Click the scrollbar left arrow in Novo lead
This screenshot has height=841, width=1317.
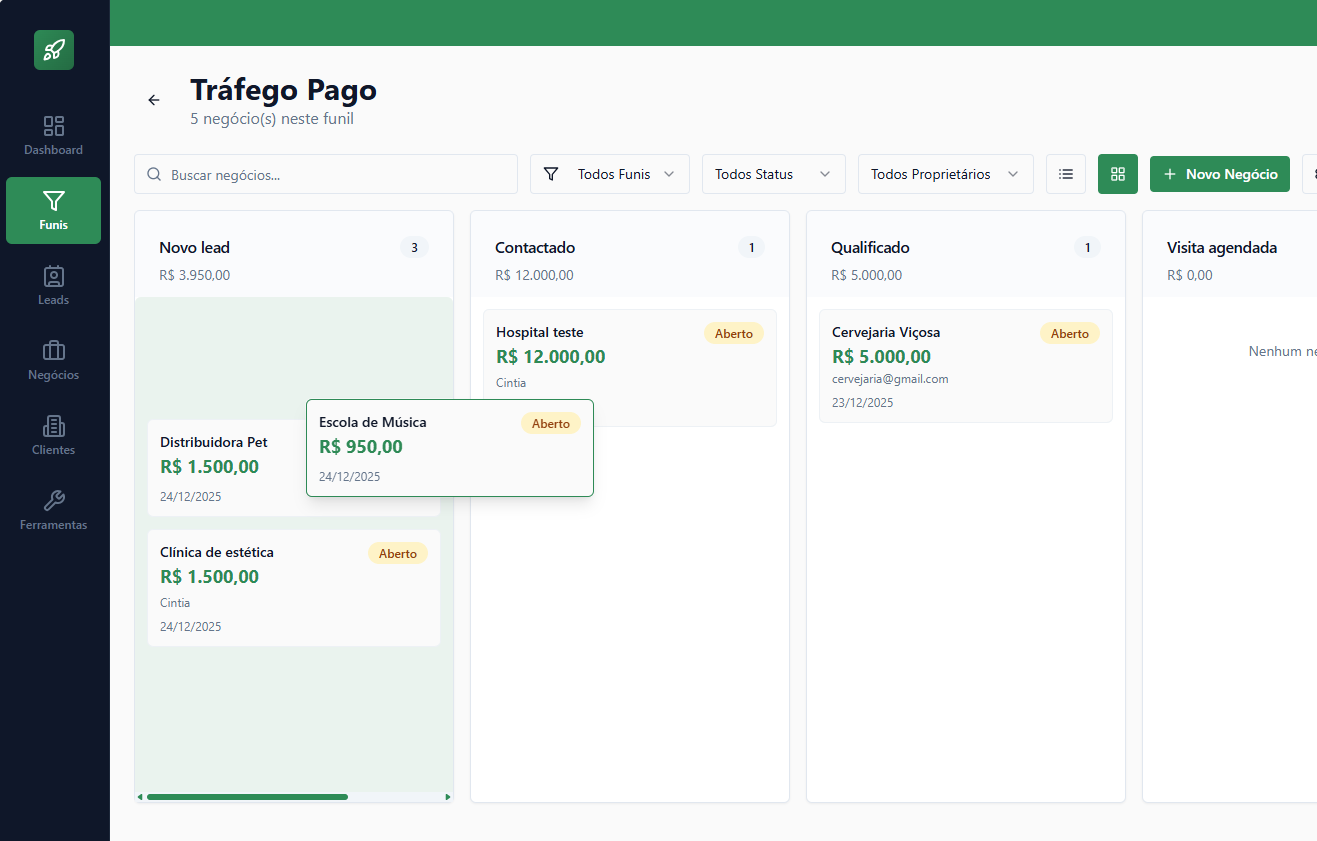tap(140, 797)
